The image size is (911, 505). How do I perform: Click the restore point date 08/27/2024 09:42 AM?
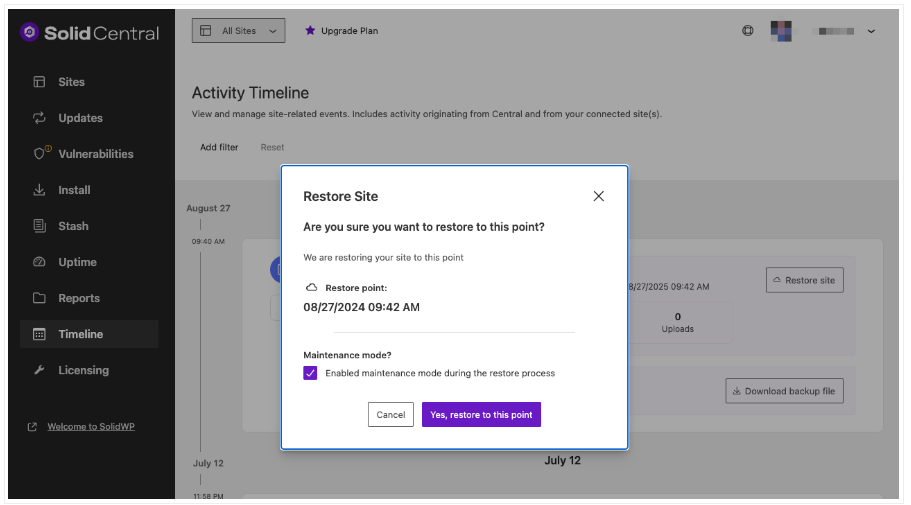[361, 307]
